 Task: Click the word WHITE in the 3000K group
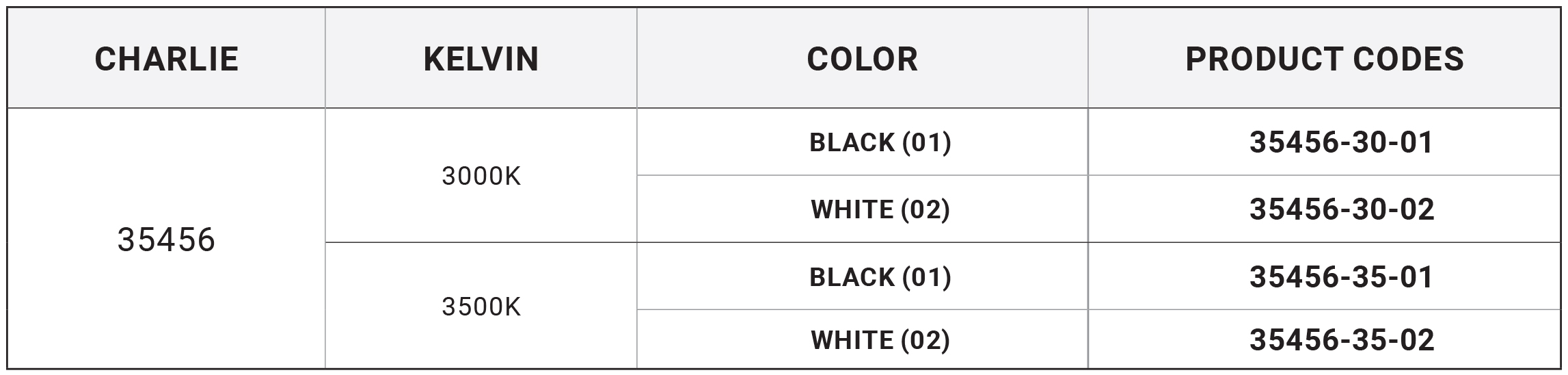[x=852, y=209]
